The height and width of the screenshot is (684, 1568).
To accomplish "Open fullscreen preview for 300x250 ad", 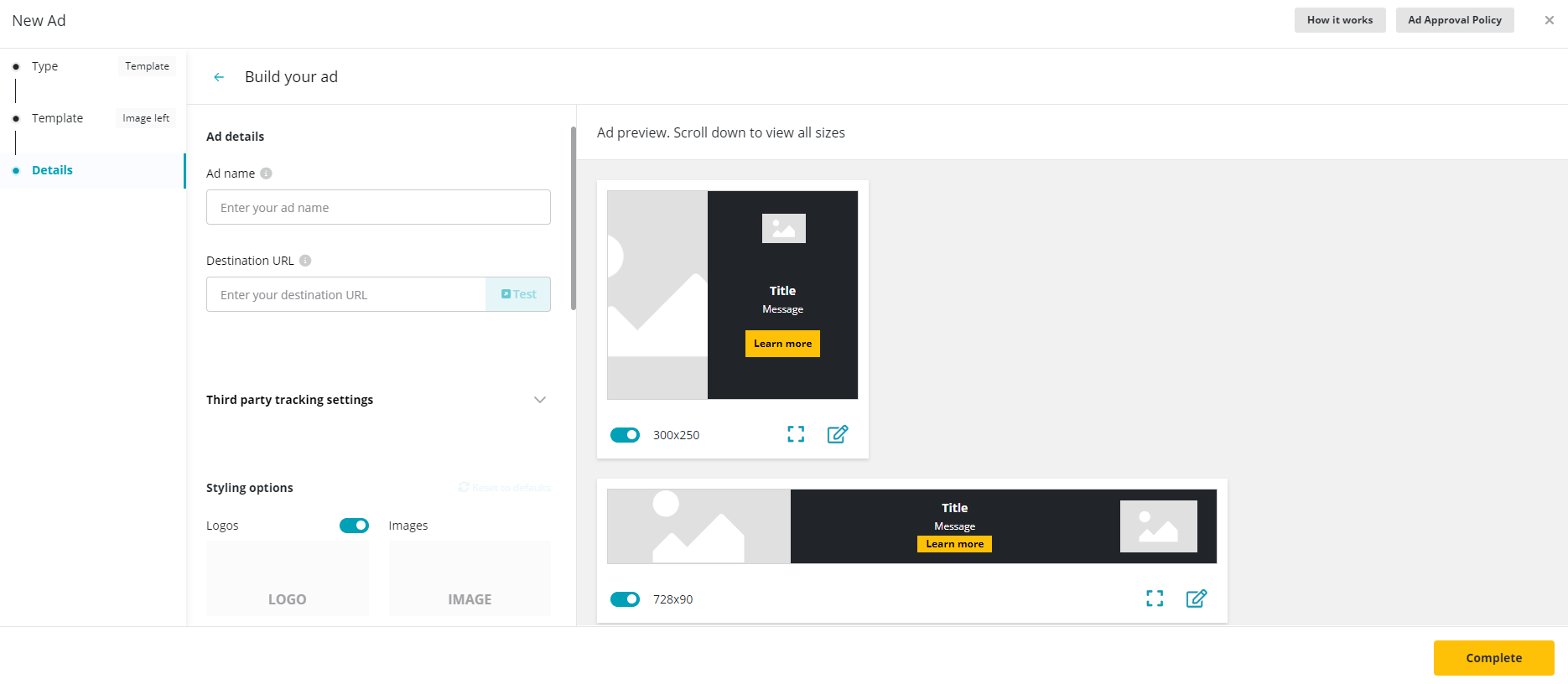I will click(796, 434).
